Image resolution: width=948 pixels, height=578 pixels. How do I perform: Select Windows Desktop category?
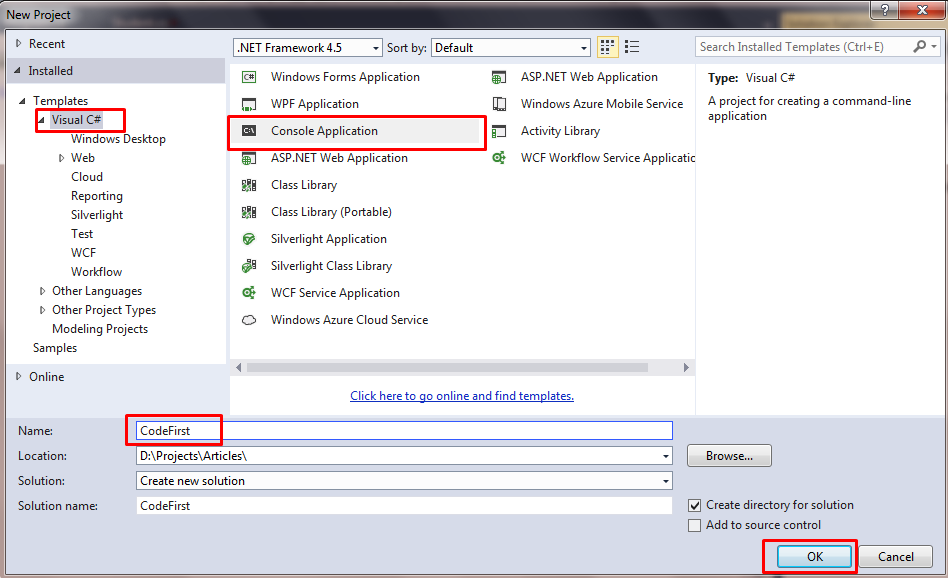[118, 139]
